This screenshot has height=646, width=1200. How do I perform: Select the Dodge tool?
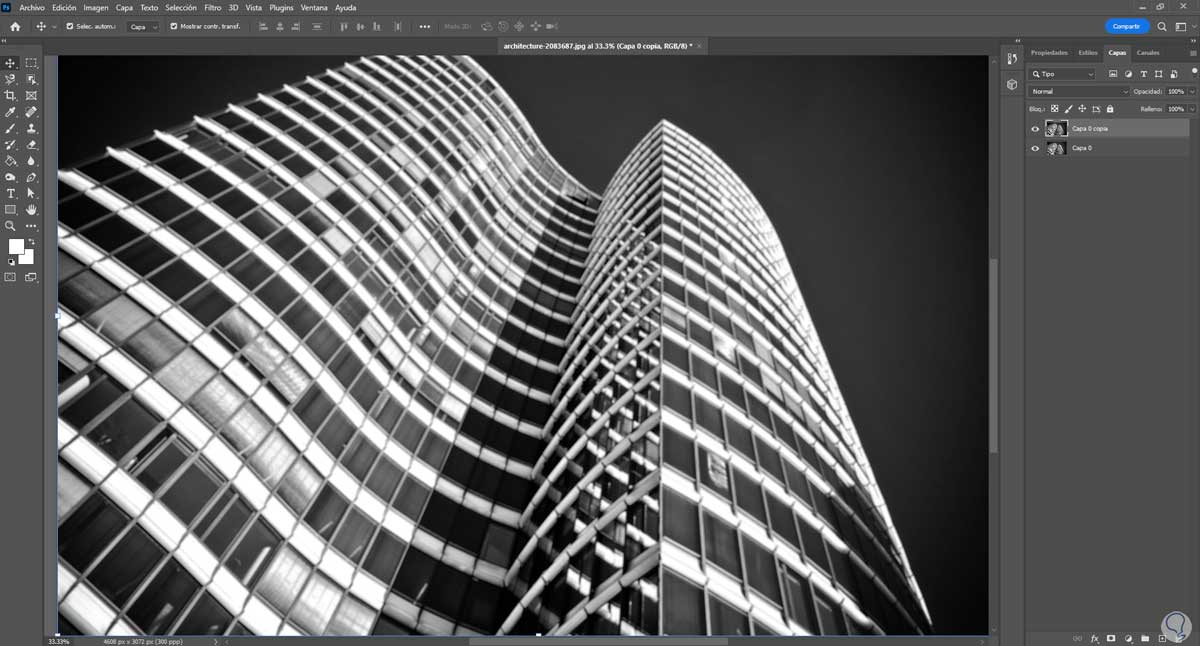tap(11, 177)
